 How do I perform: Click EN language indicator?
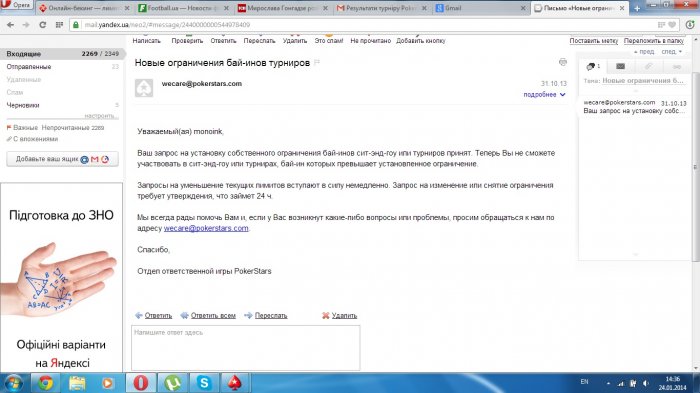point(584,382)
